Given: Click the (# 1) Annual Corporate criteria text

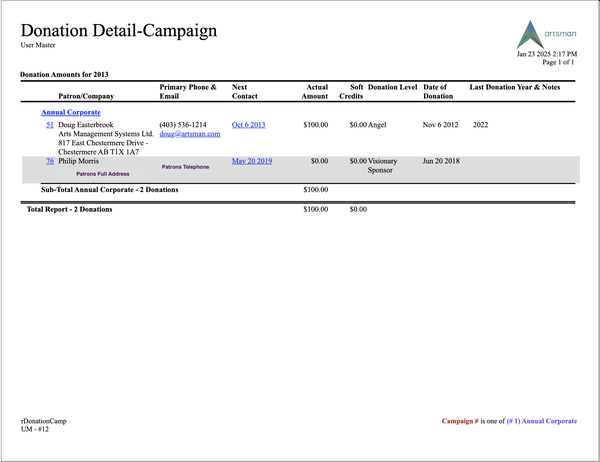Looking at the screenshot, I should [x=542, y=421].
